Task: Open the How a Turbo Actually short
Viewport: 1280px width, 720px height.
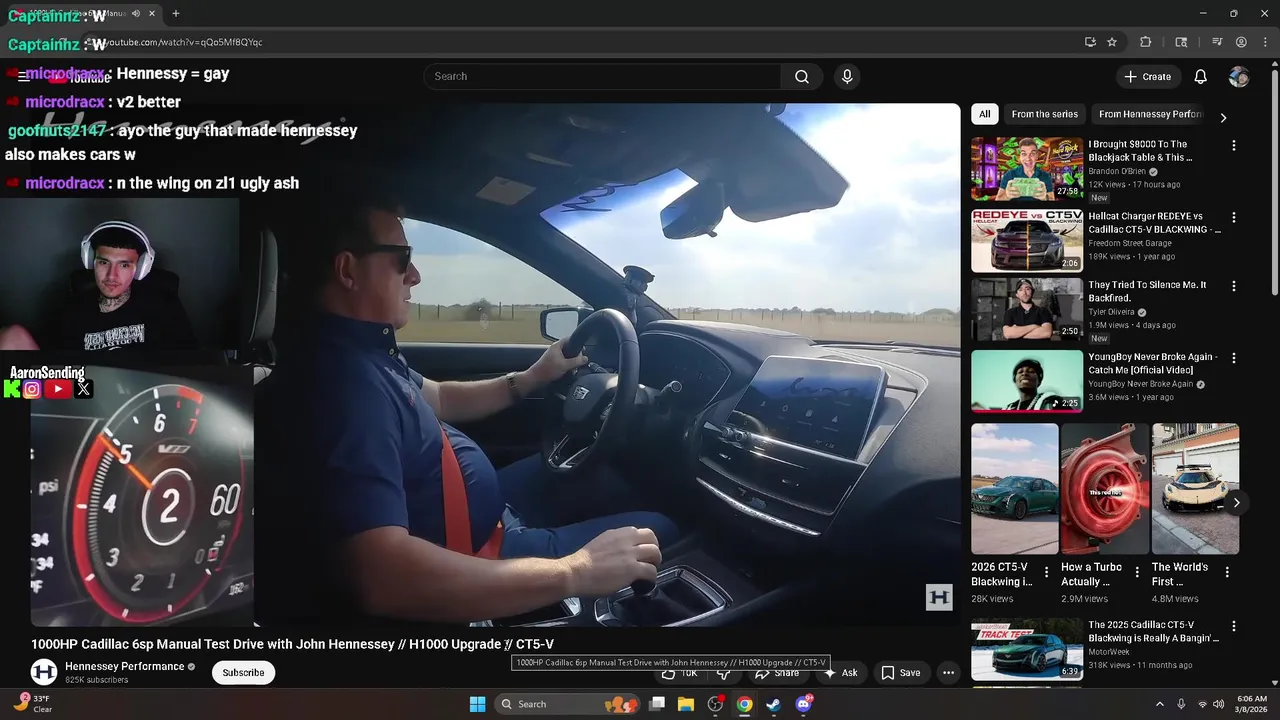Action: 1105,489
